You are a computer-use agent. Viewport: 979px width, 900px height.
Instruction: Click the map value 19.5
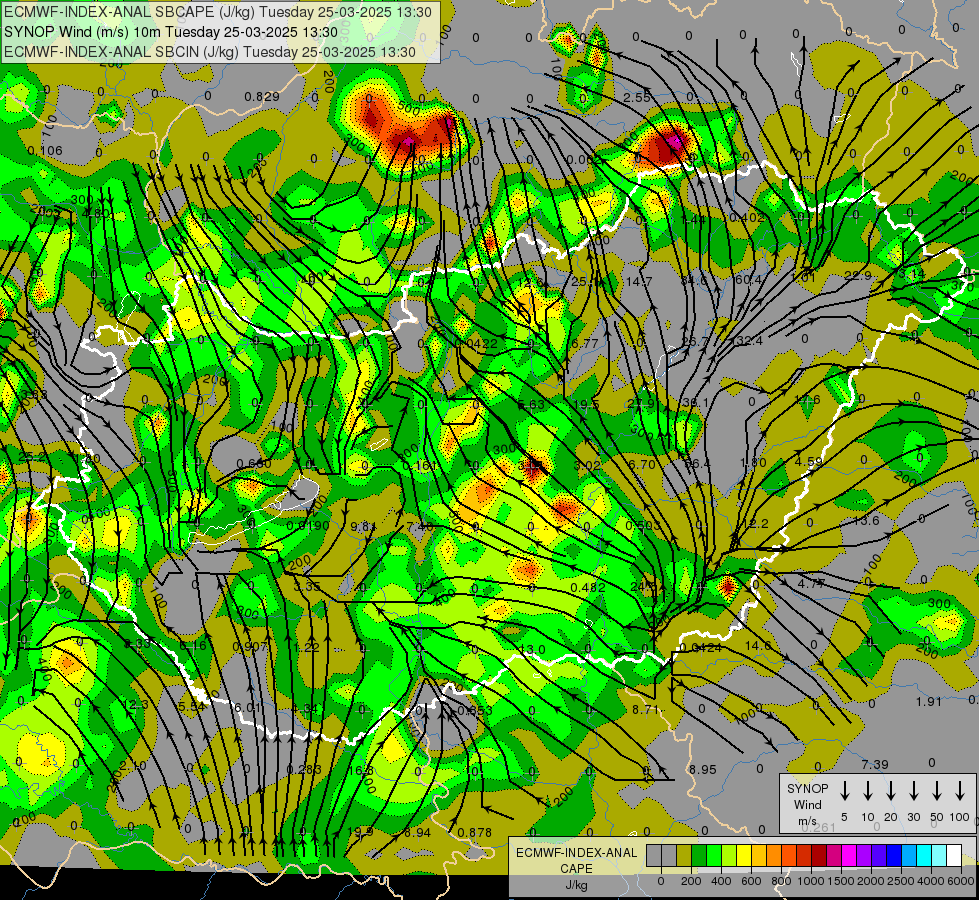(586, 404)
